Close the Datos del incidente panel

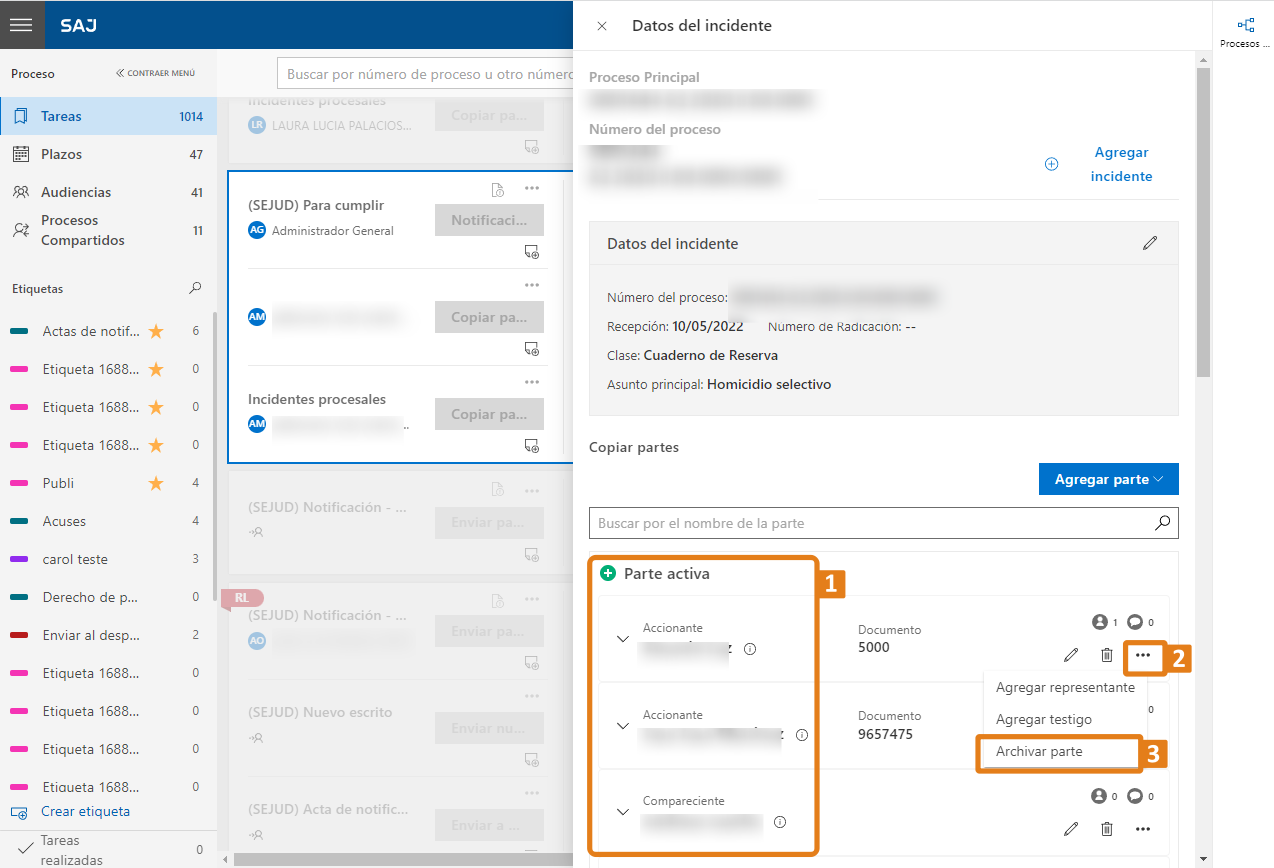[x=602, y=26]
